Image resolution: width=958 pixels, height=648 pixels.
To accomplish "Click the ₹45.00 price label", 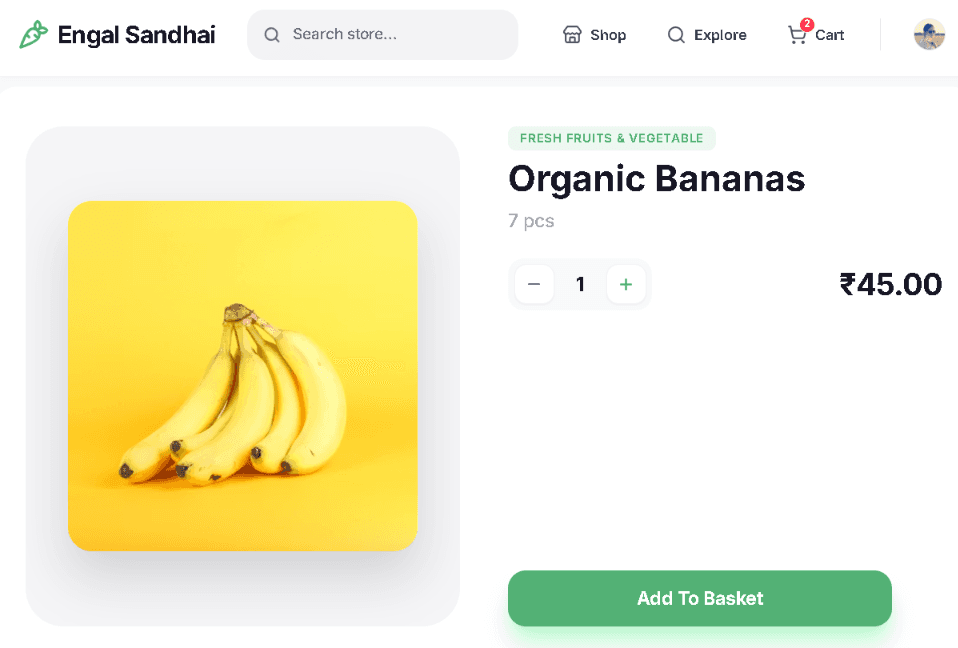I will [x=891, y=284].
